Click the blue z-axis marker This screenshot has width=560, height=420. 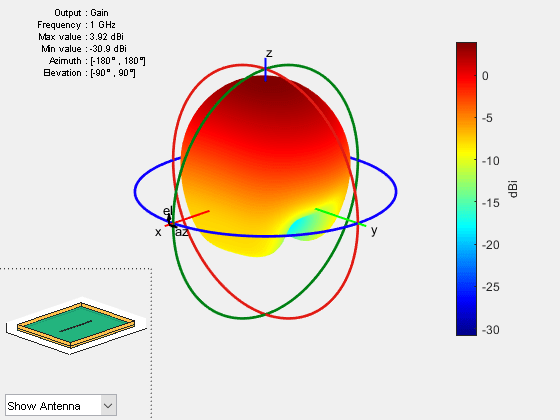pos(265,70)
